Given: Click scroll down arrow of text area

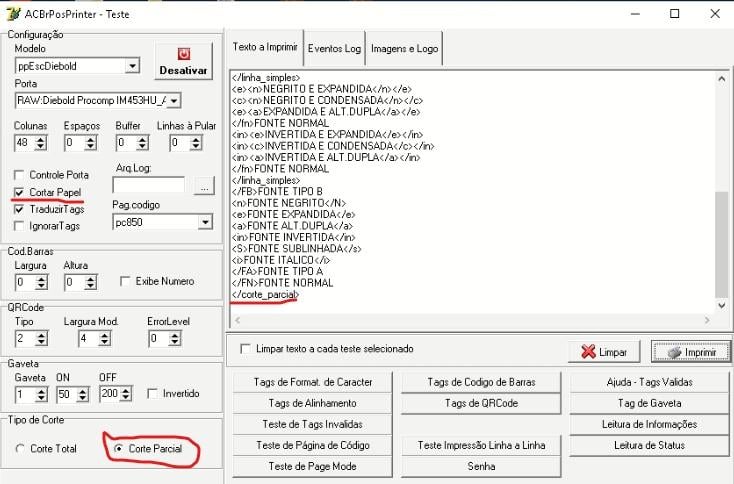Looking at the screenshot, I should (721, 306).
